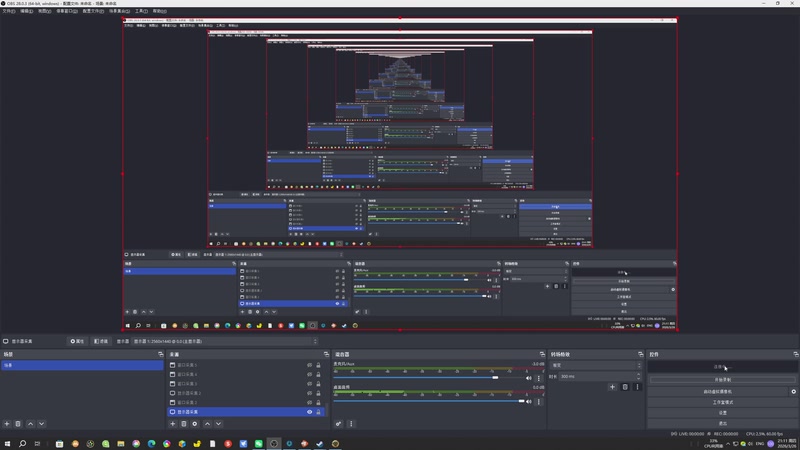Open the transition type dropdown

tap(595, 365)
